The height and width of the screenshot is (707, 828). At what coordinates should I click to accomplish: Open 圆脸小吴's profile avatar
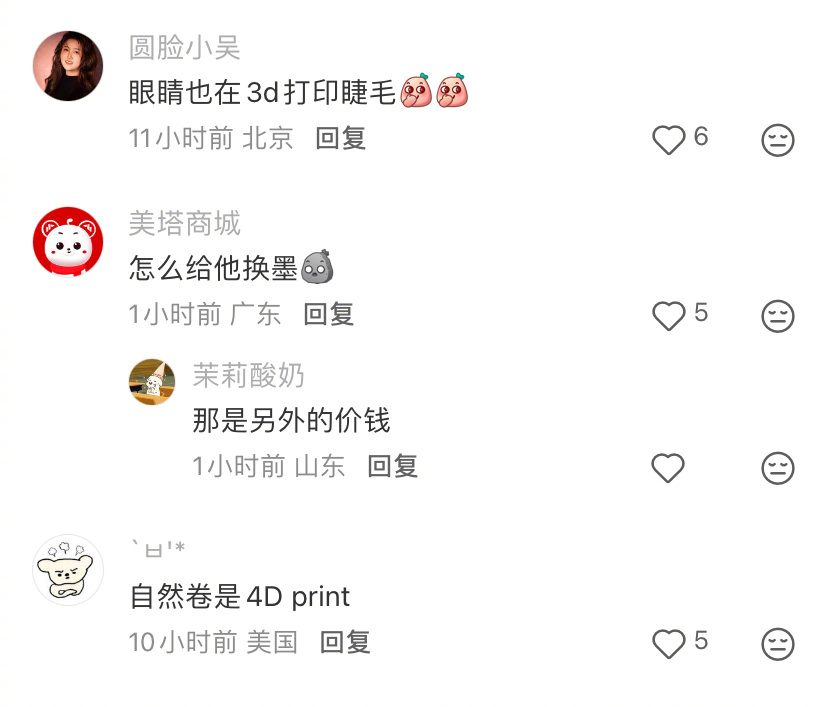point(68,65)
